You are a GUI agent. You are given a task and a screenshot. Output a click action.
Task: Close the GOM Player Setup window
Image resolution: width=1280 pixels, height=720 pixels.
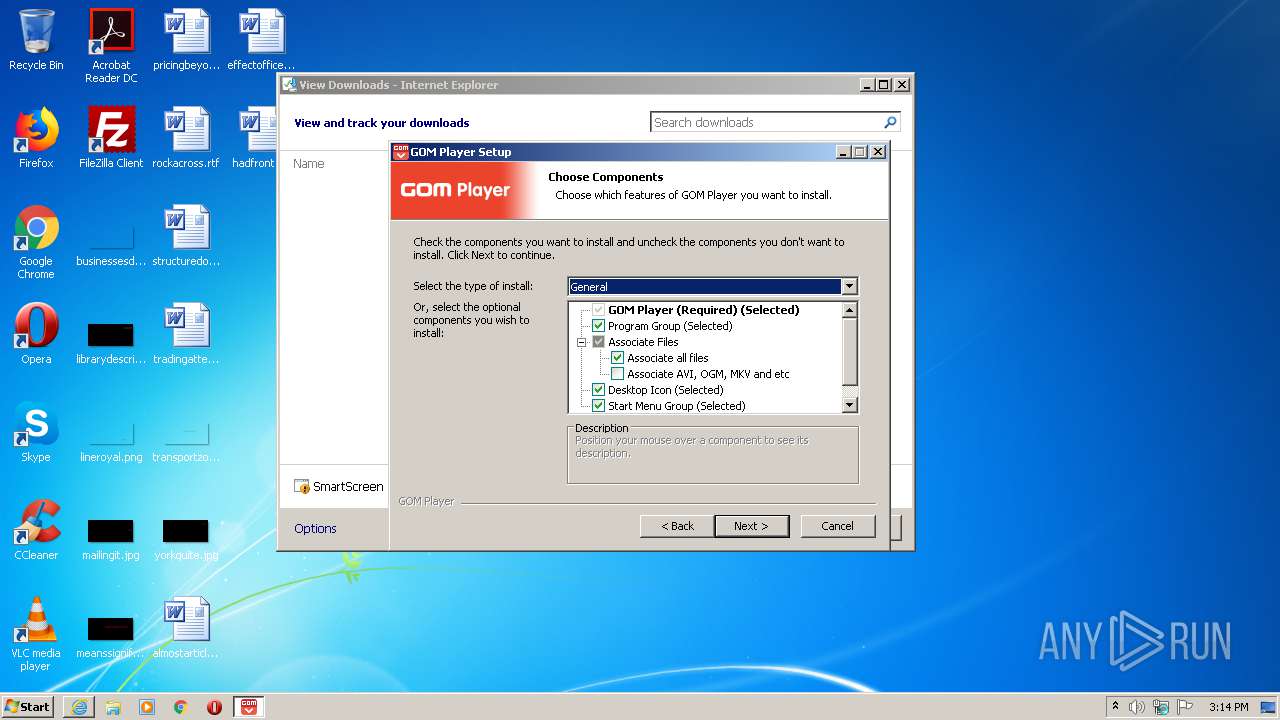[x=878, y=152]
